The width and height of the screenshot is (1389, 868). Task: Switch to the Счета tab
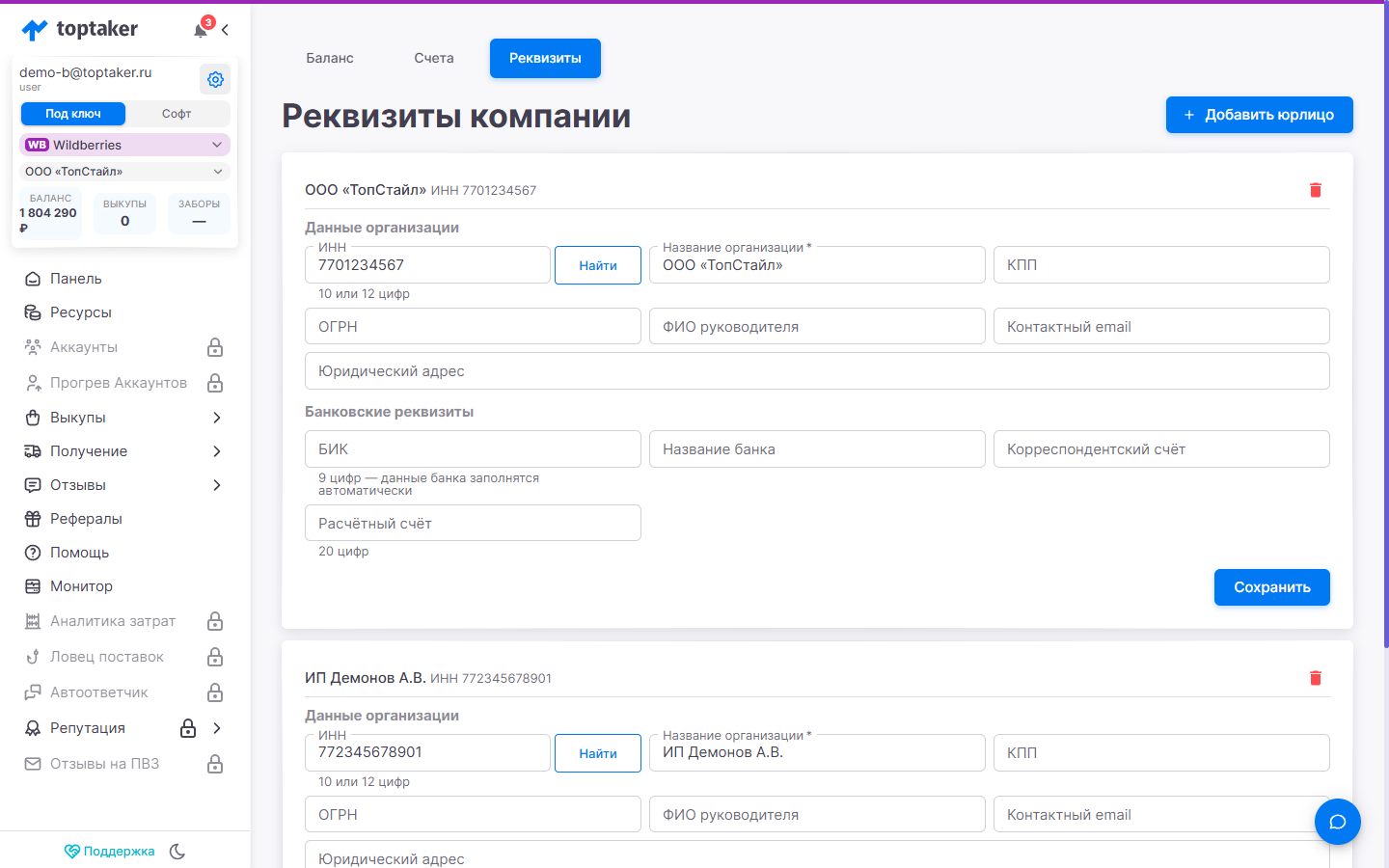[x=434, y=58]
